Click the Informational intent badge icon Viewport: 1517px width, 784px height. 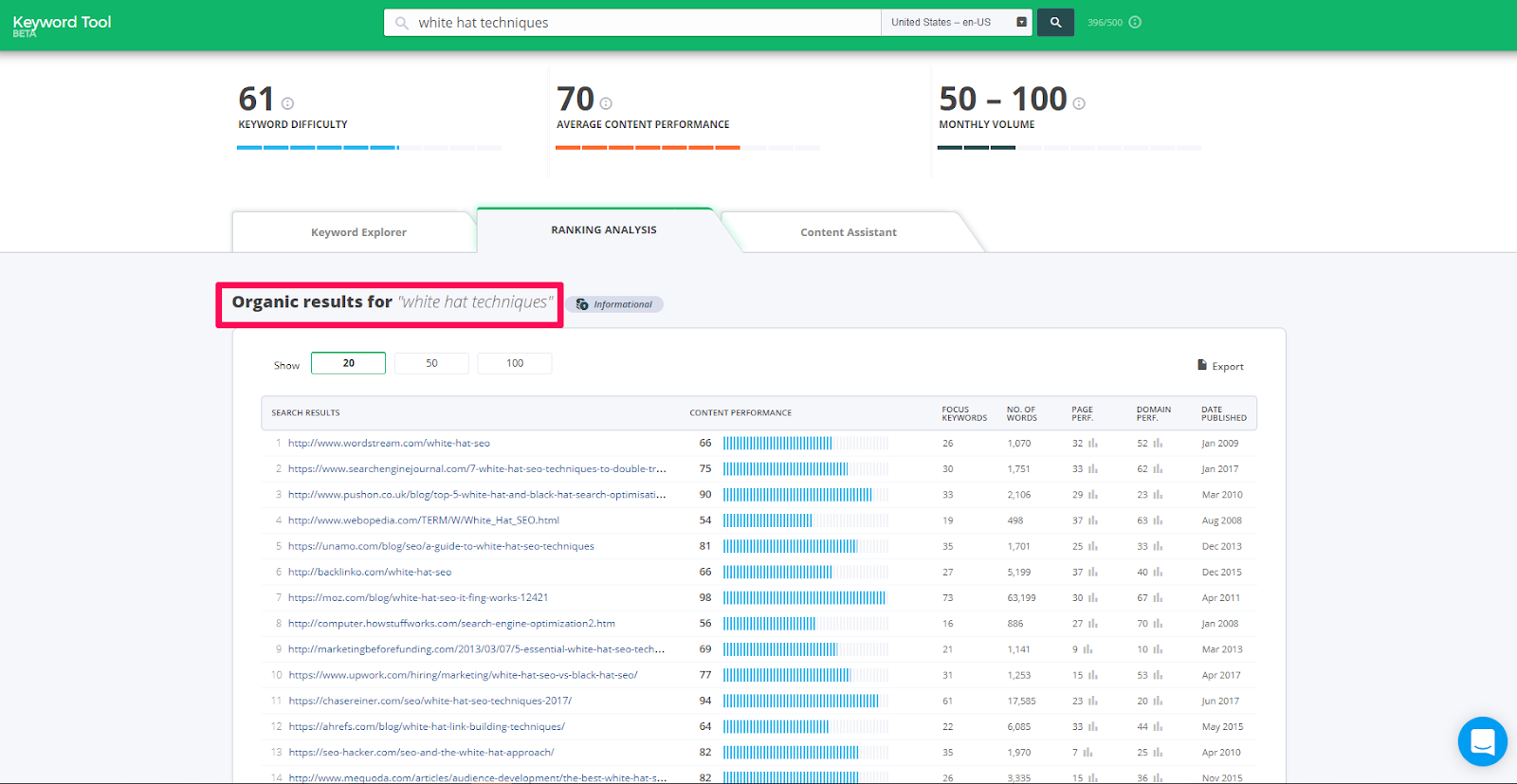click(x=582, y=304)
